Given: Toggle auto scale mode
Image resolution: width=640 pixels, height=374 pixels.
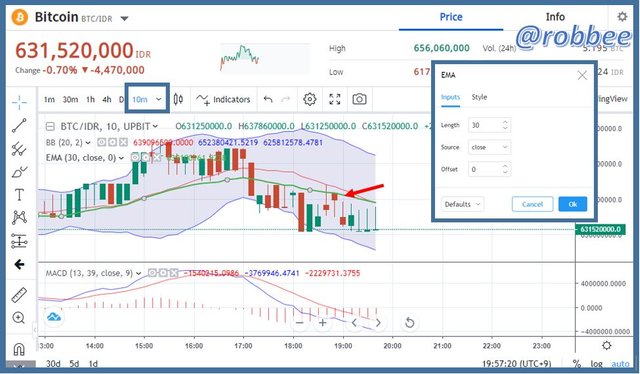Looking at the screenshot, I should coord(620,363).
